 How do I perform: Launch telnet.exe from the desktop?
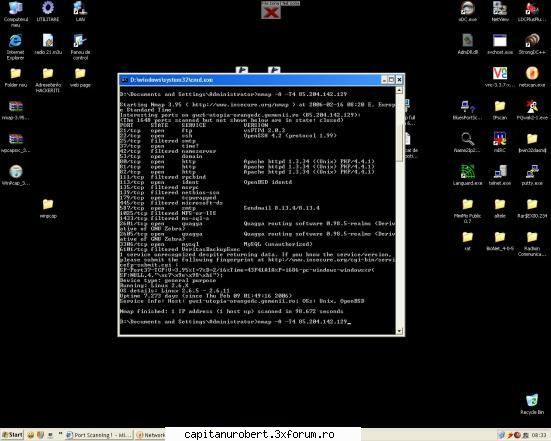pyautogui.click(x=500, y=175)
